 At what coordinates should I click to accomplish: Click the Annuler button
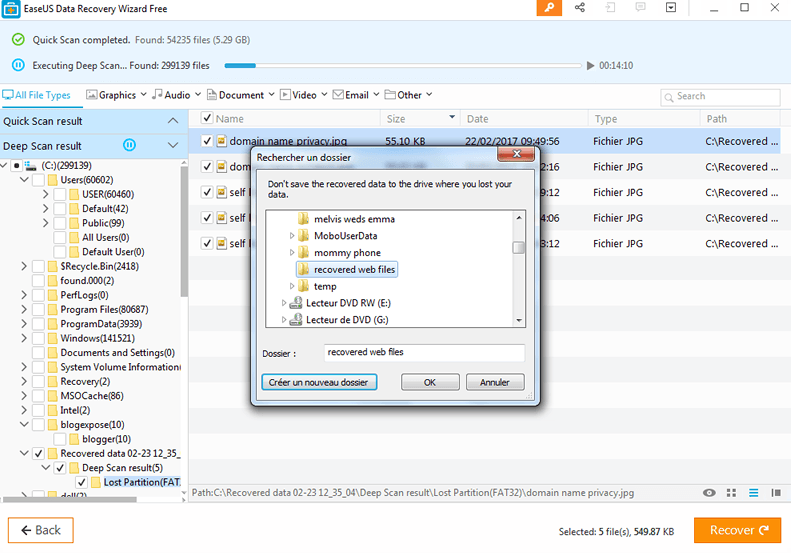pos(495,382)
